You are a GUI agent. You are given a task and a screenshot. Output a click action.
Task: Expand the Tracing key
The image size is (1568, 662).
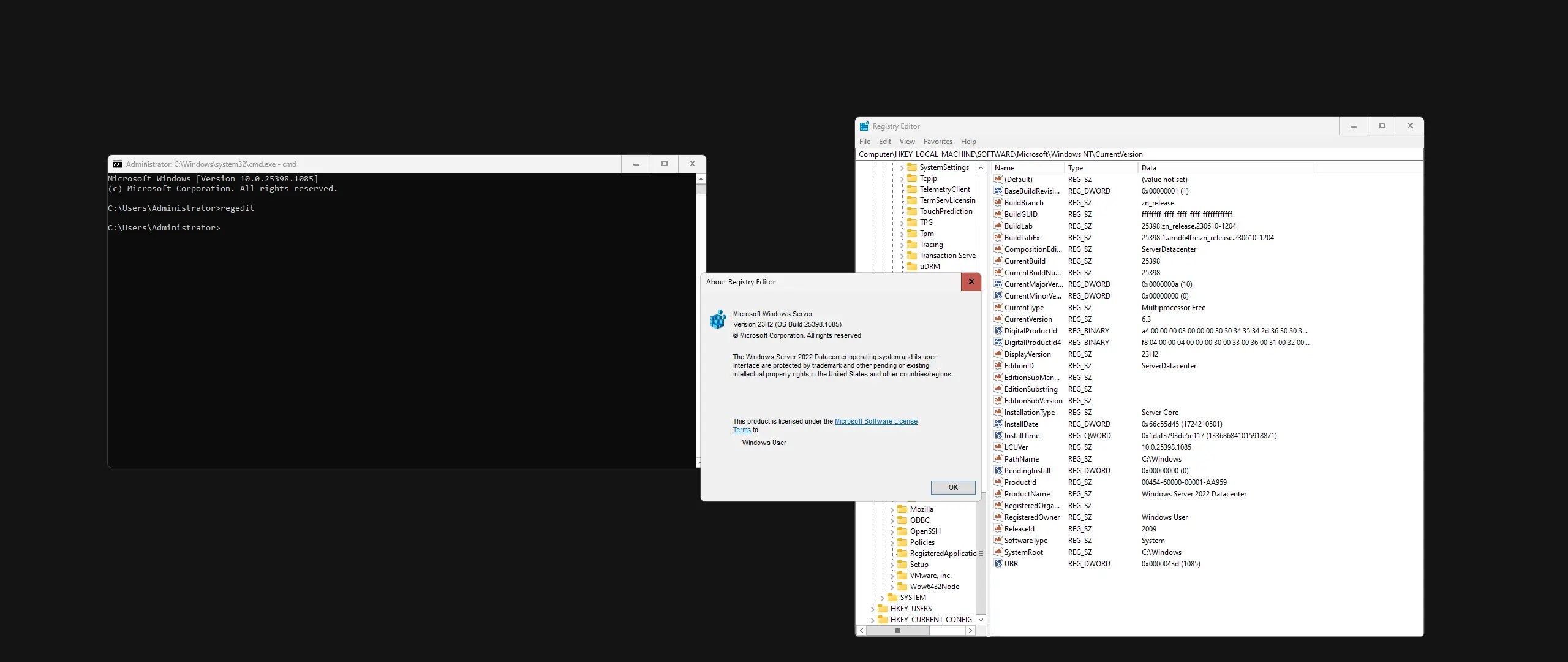902,245
